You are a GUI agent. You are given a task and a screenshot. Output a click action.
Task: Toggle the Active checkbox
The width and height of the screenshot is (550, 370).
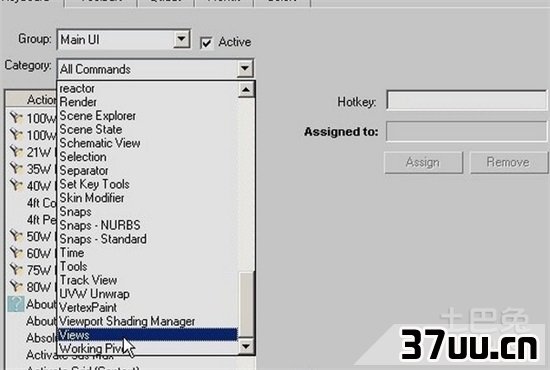(206, 43)
